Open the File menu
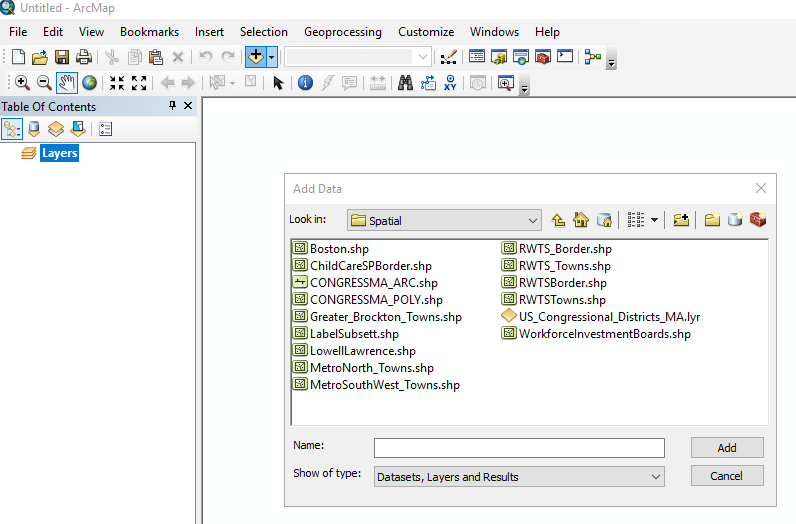 18,31
